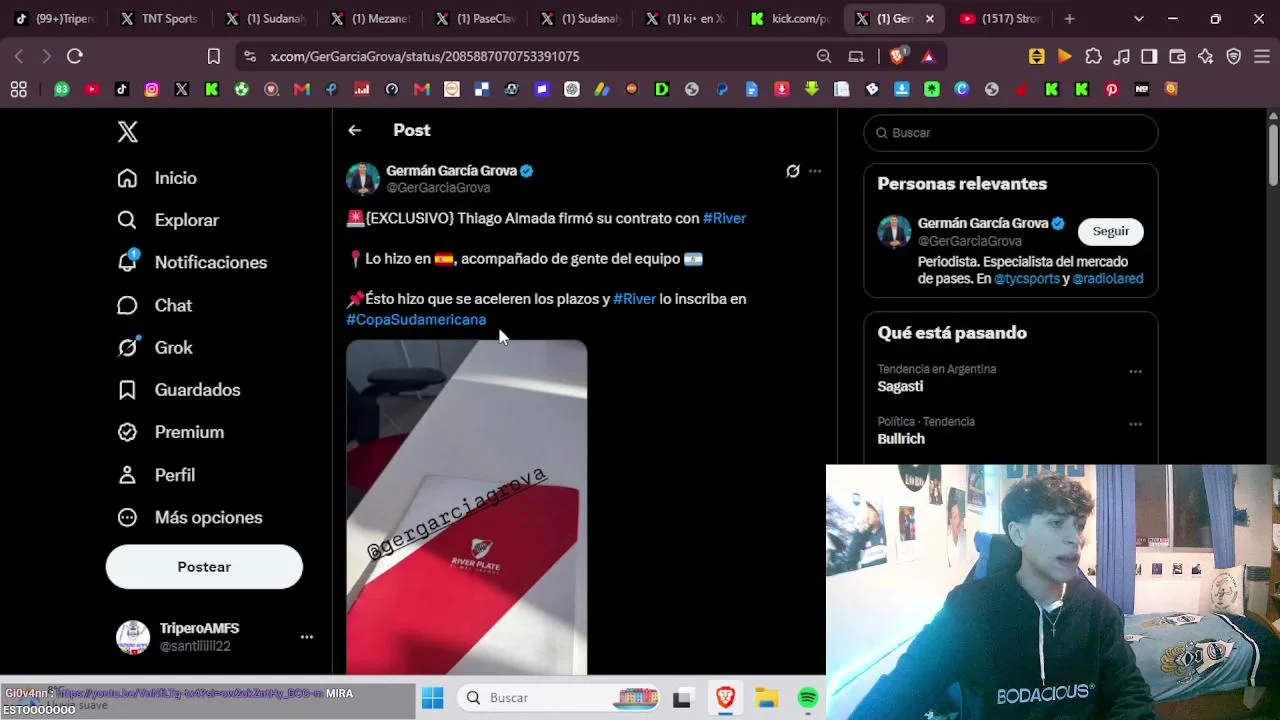The width and height of the screenshot is (1280, 720).
Task: Open the Windows Start menu
Action: click(432, 698)
